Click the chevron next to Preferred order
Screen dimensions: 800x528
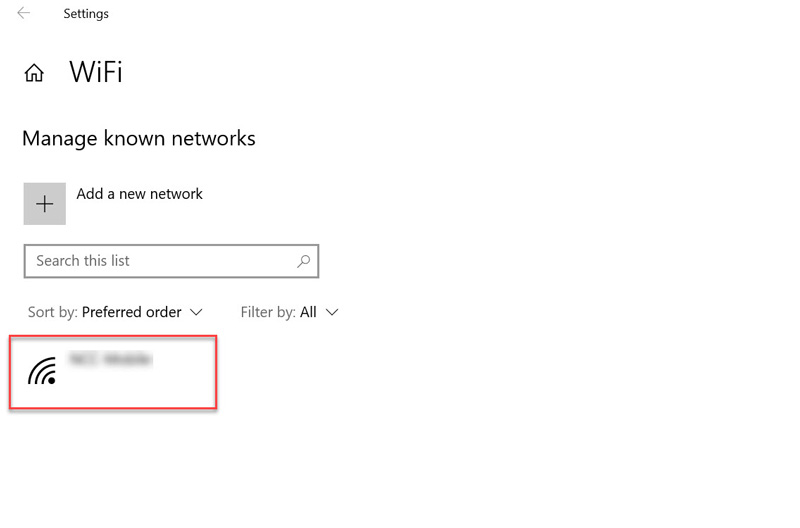click(x=196, y=312)
